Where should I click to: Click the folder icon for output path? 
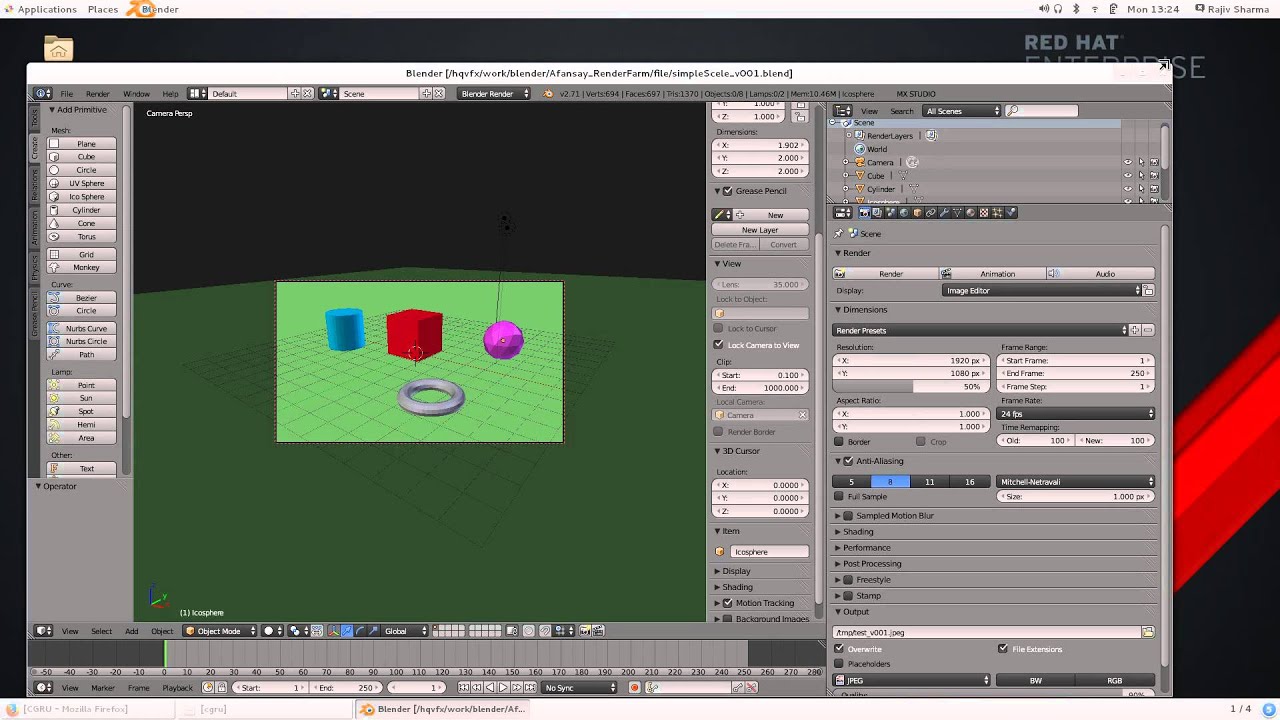pyautogui.click(x=1148, y=632)
